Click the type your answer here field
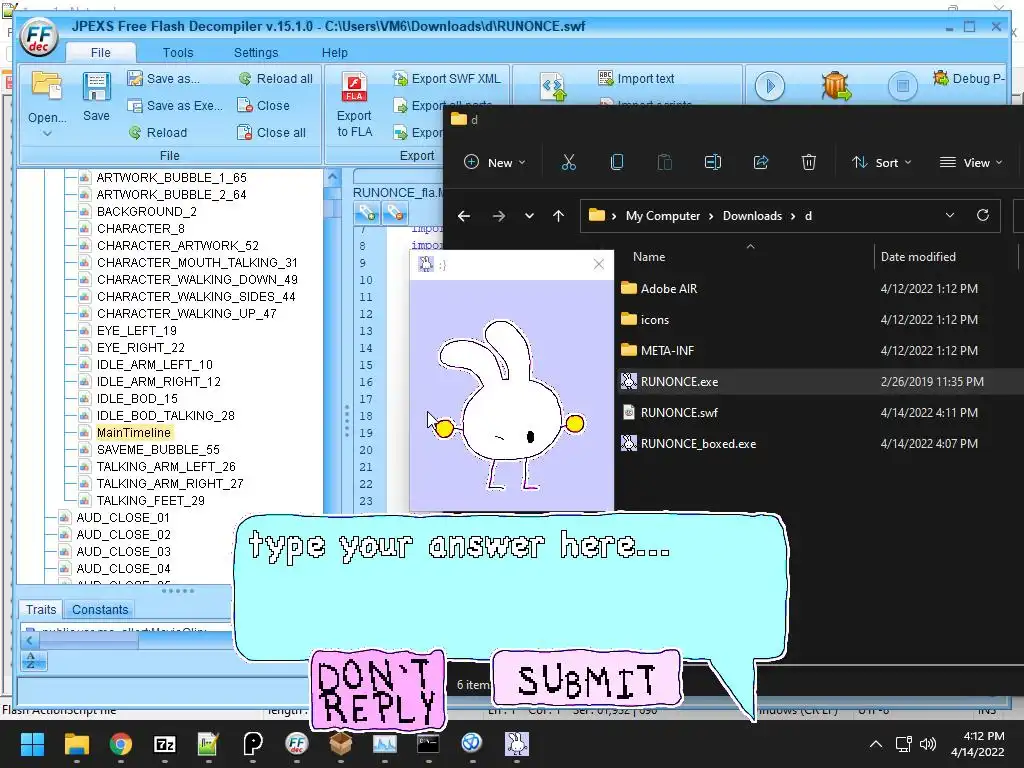 (511, 588)
